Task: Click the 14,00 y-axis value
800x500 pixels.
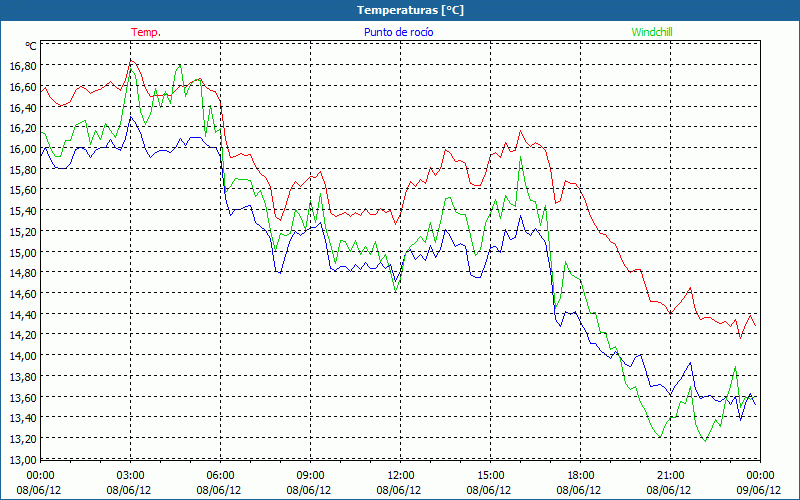Action: 23,356
